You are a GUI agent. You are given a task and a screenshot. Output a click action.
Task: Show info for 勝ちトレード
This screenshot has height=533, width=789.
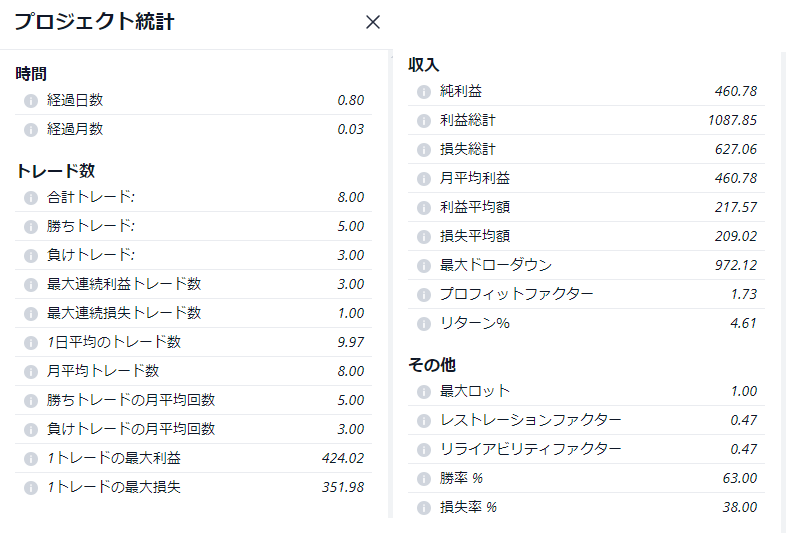tap(31, 226)
